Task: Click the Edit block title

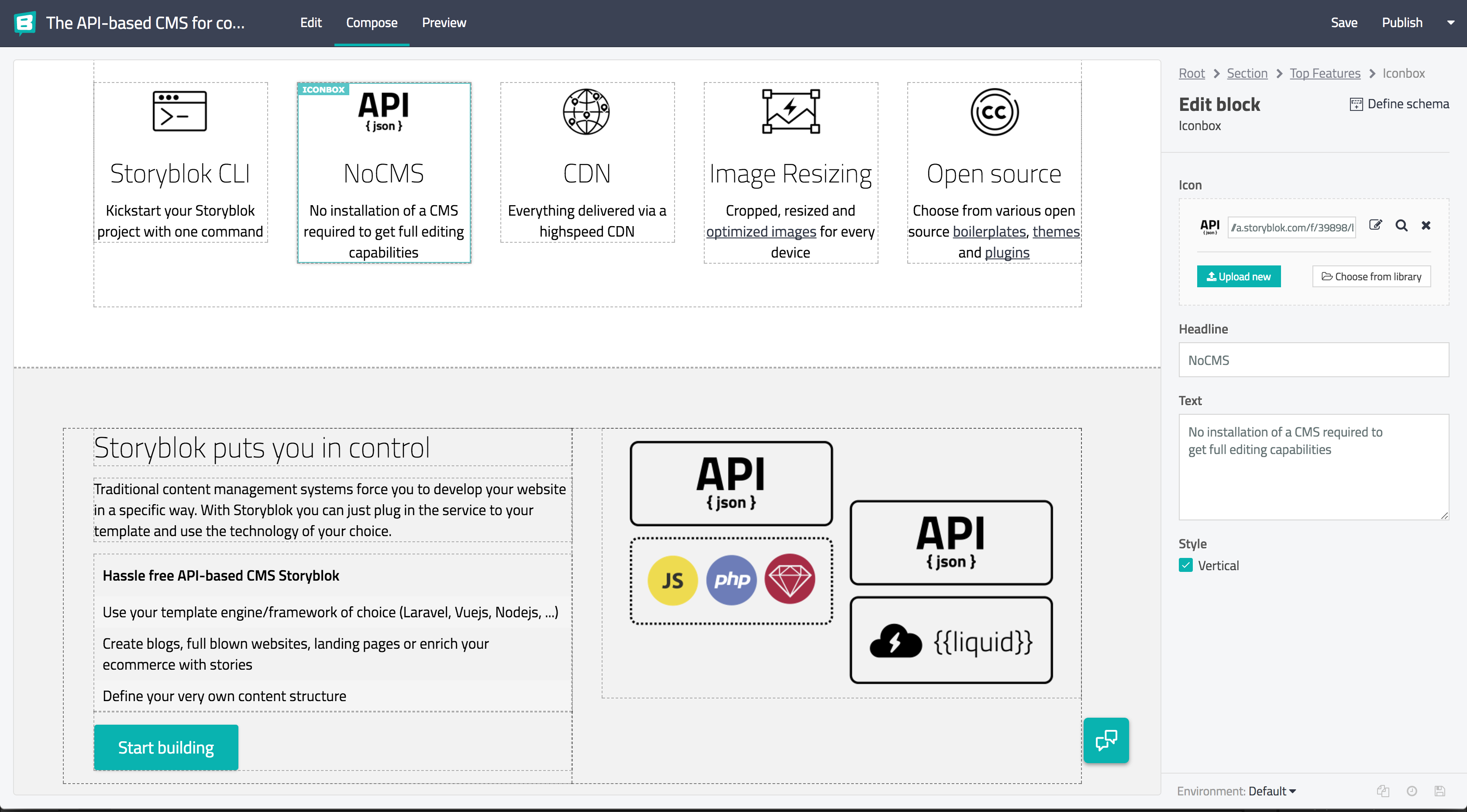Action: [x=1219, y=104]
